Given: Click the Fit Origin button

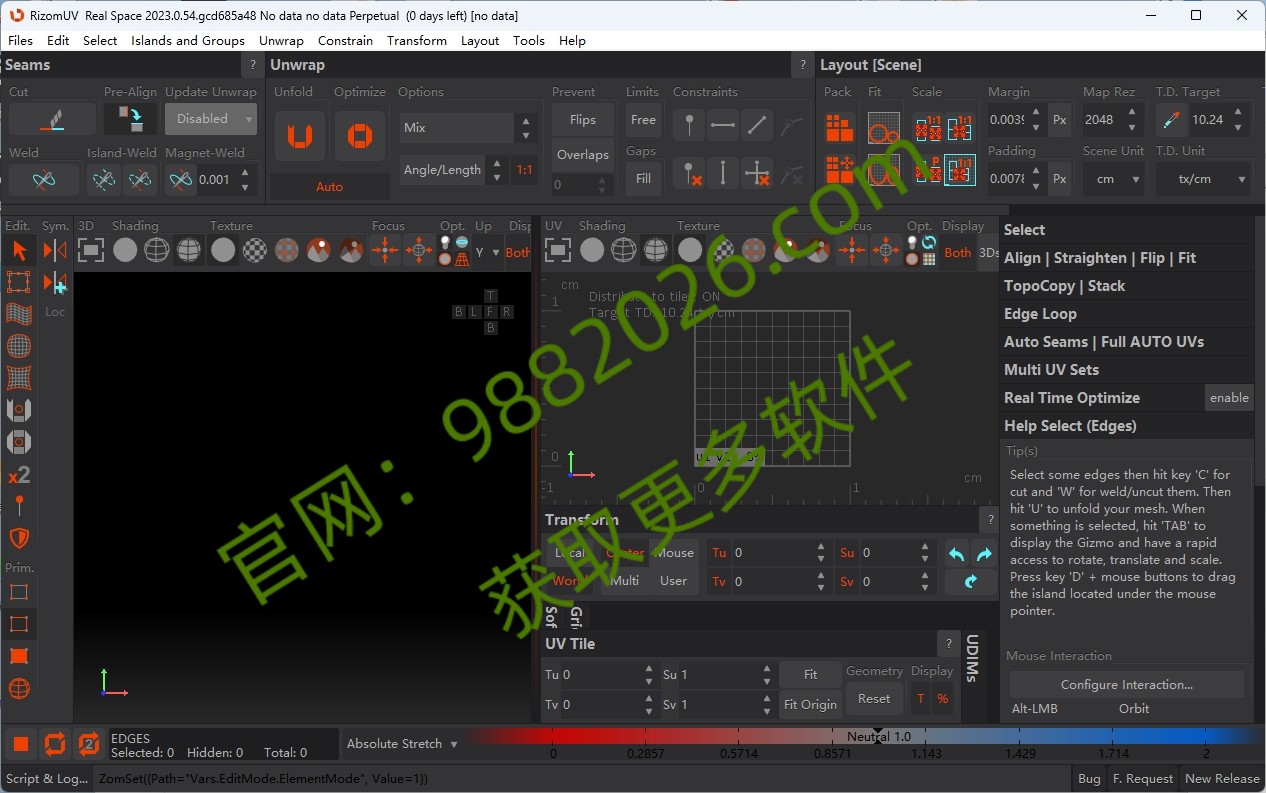Looking at the screenshot, I should tap(811, 705).
